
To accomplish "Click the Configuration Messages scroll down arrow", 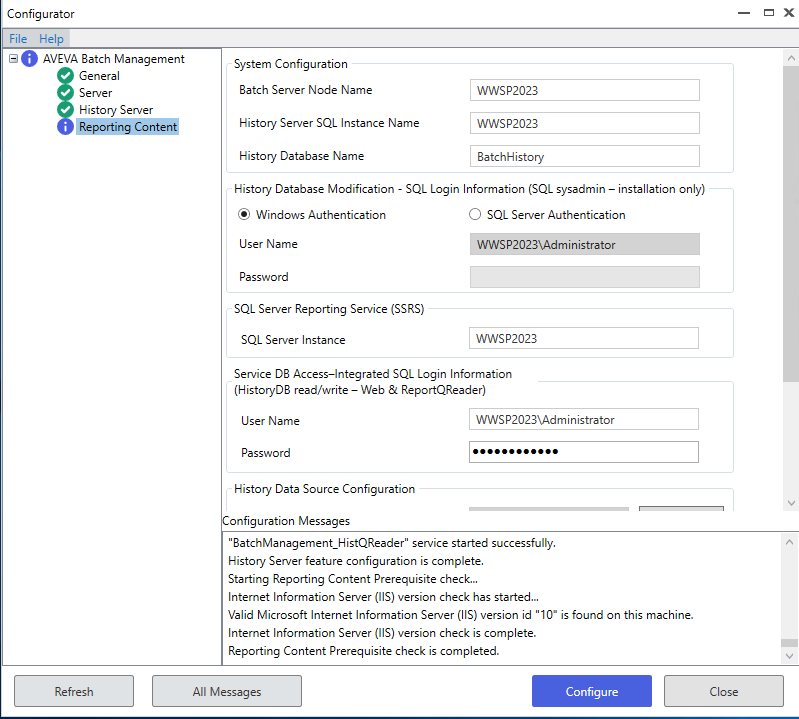I will [x=789, y=656].
